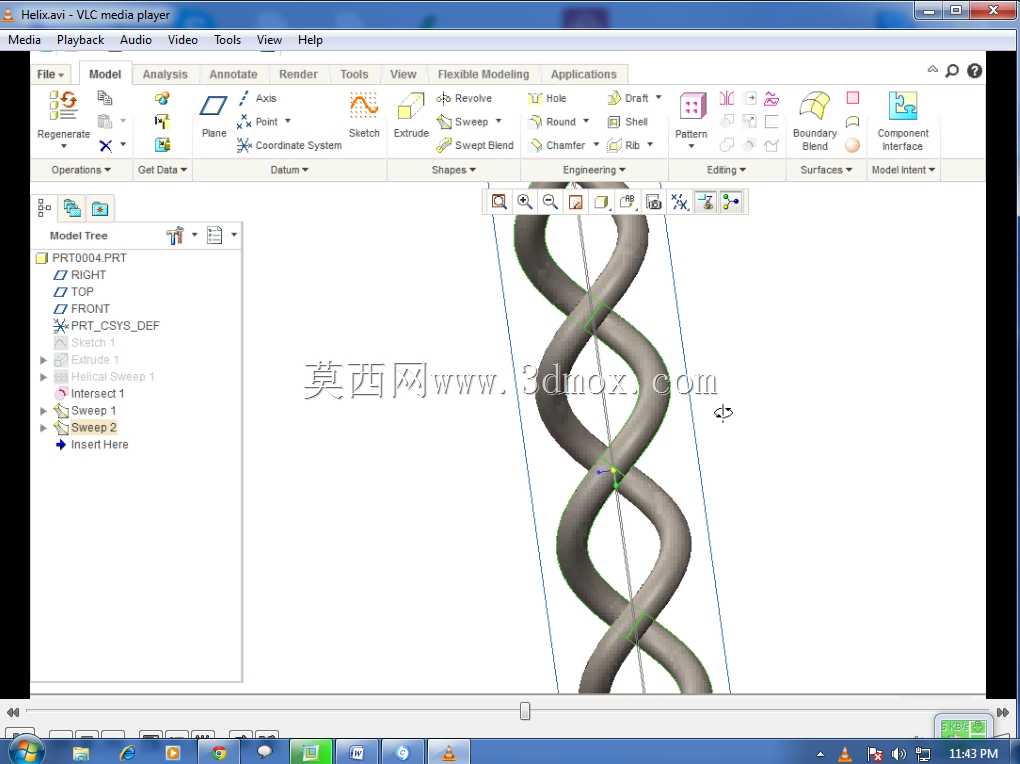Open Model Tree settings icon
This screenshot has width=1020, height=764.
[175, 235]
